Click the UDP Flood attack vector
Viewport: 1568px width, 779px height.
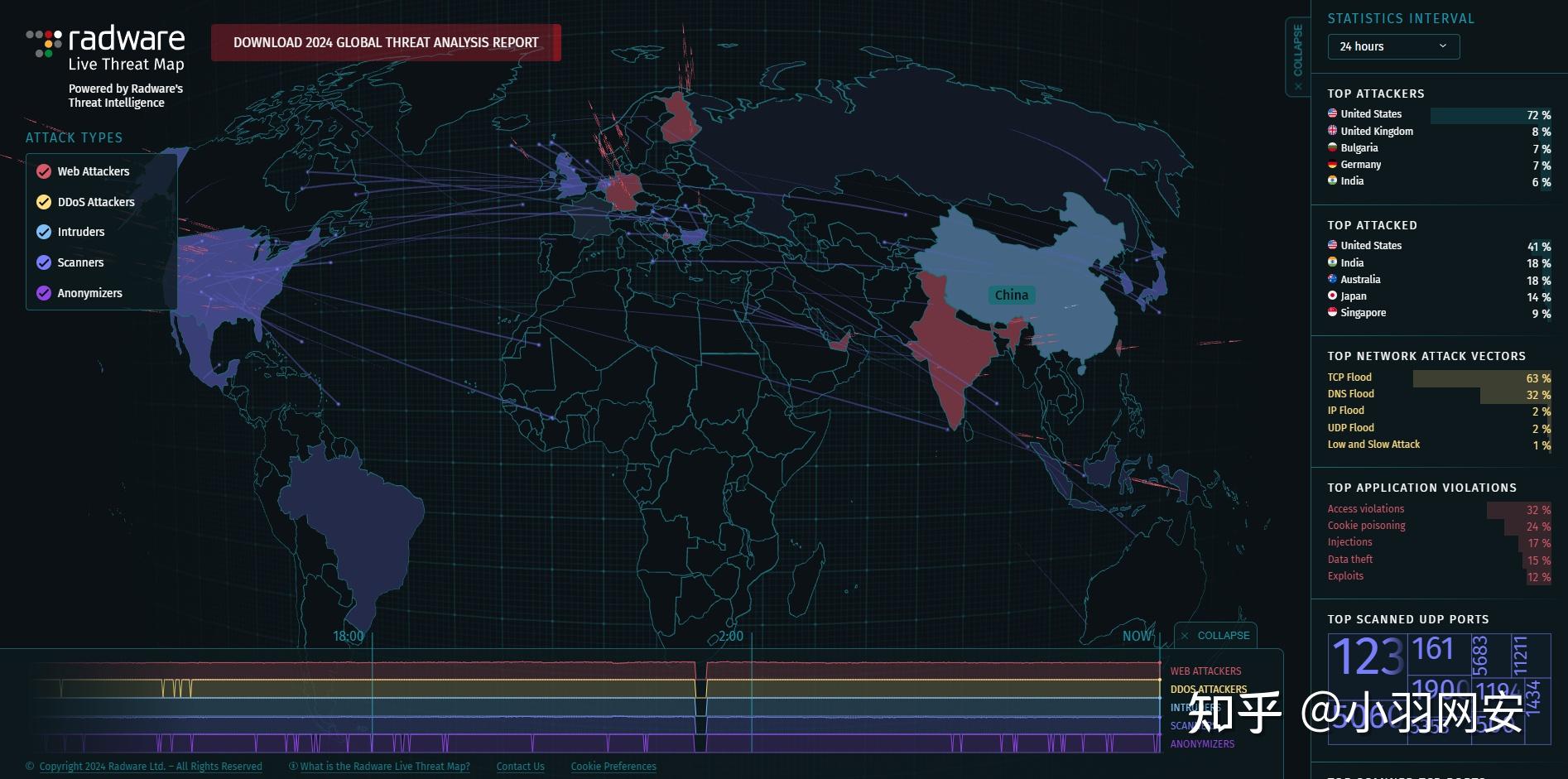point(1439,428)
